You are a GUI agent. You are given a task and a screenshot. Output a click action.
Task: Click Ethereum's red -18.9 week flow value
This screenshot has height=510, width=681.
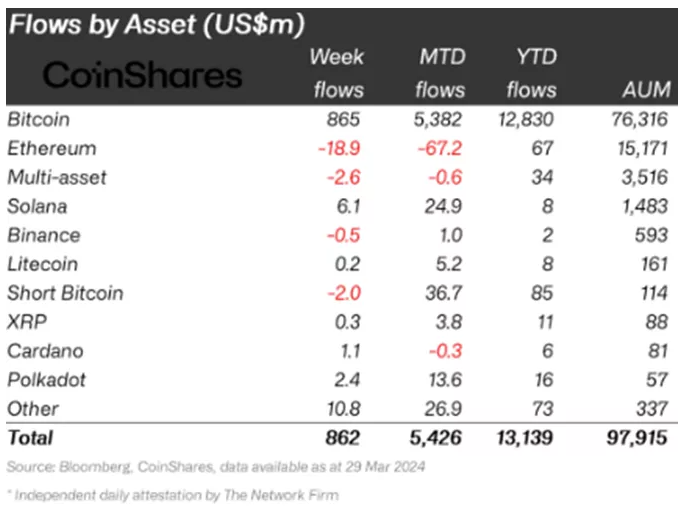pos(341,148)
